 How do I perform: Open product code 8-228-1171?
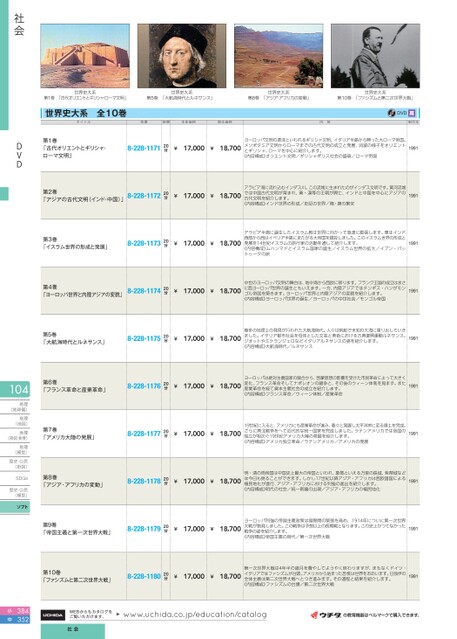pos(144,148)
